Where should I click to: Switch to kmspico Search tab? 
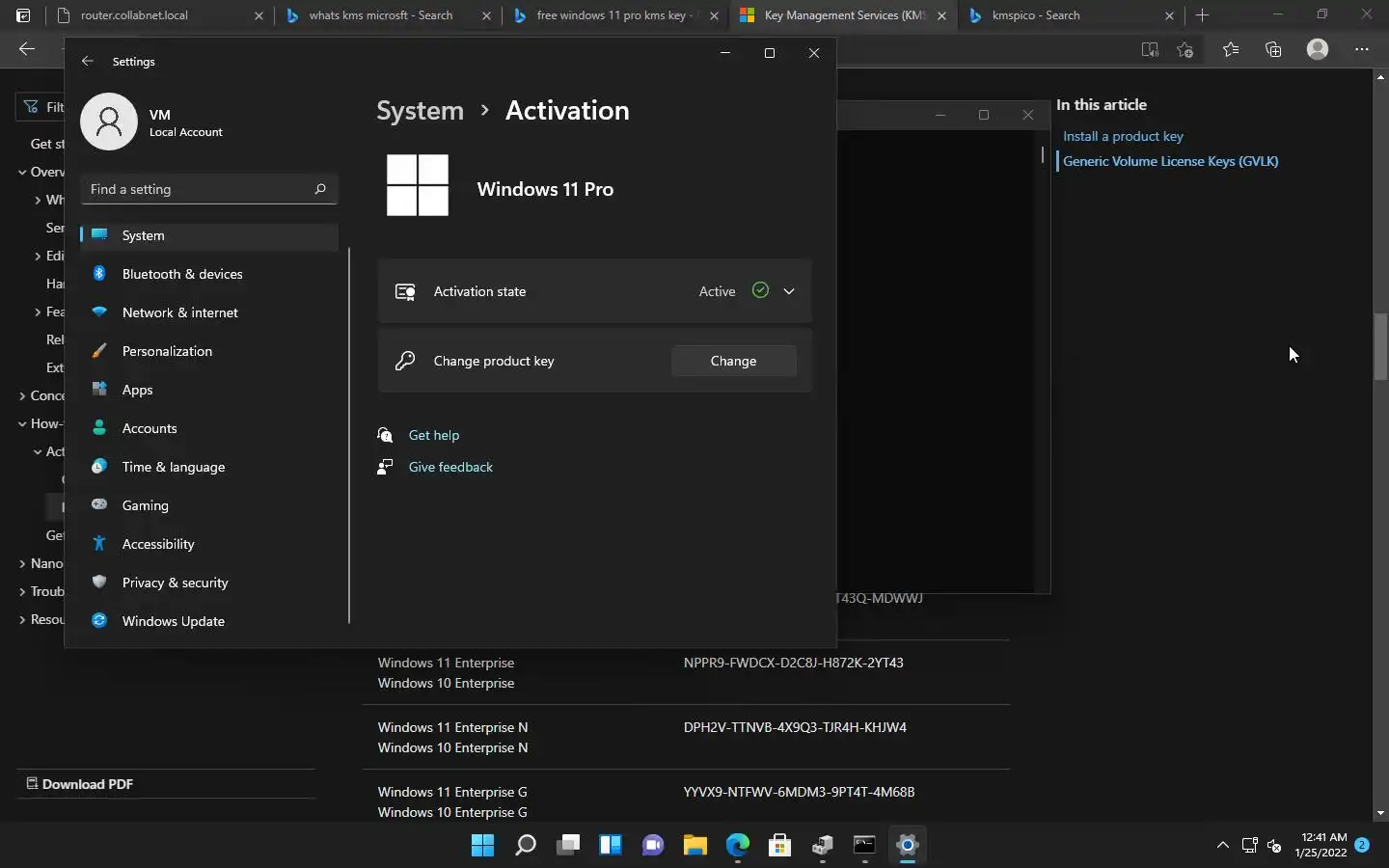1070,15
